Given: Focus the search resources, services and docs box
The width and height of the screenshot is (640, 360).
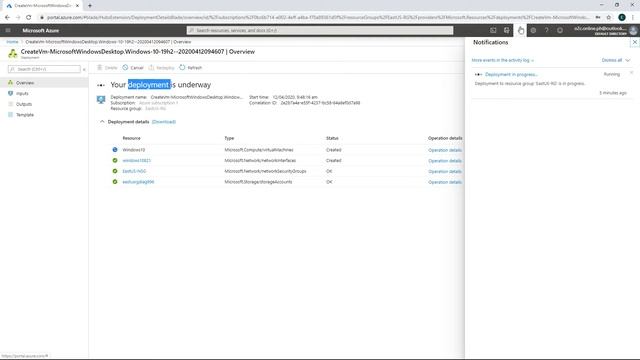Looking at the screenshot, I should pyautogui.click(x=320, y=30).
